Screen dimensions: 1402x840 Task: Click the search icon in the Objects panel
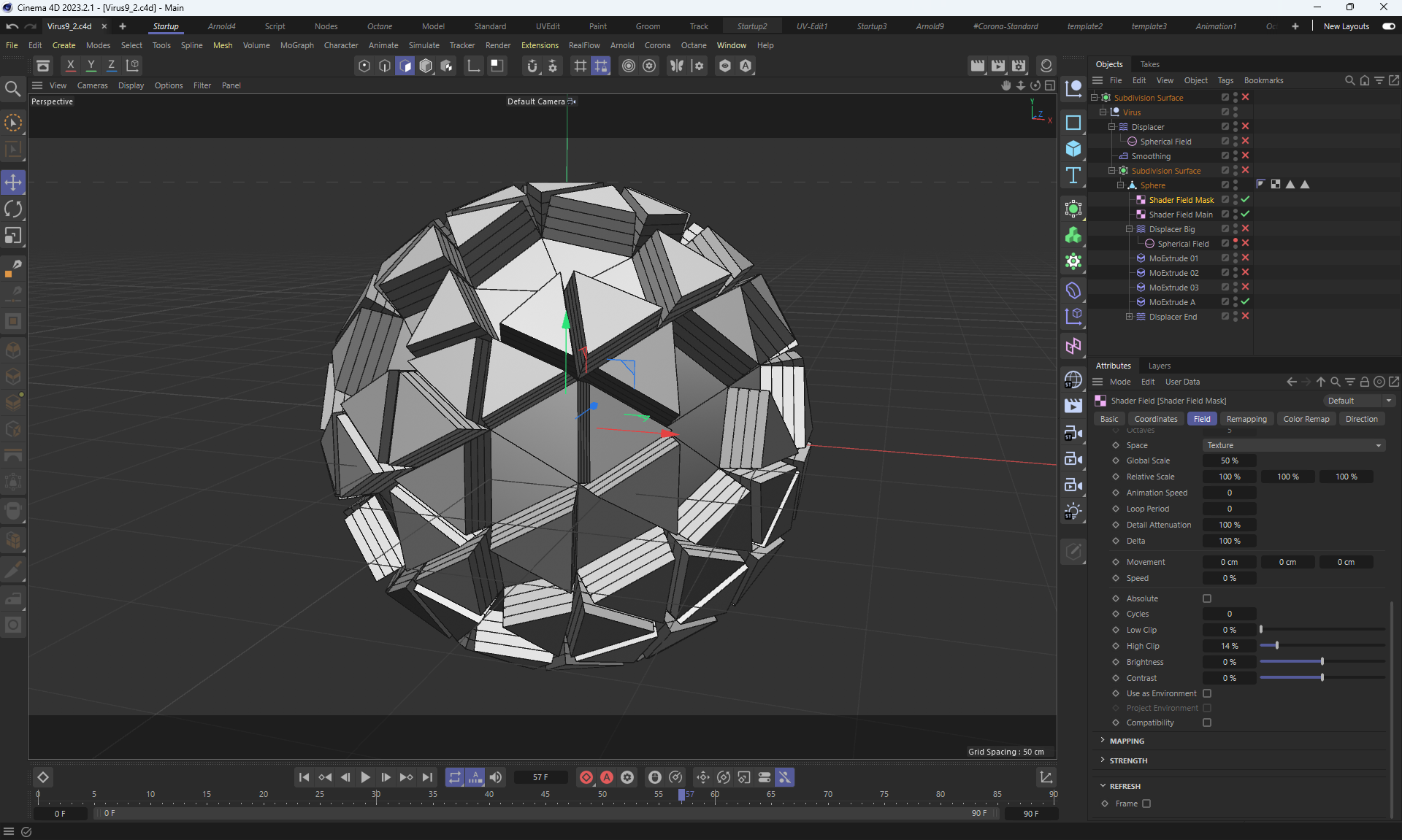coord(1349,80)
